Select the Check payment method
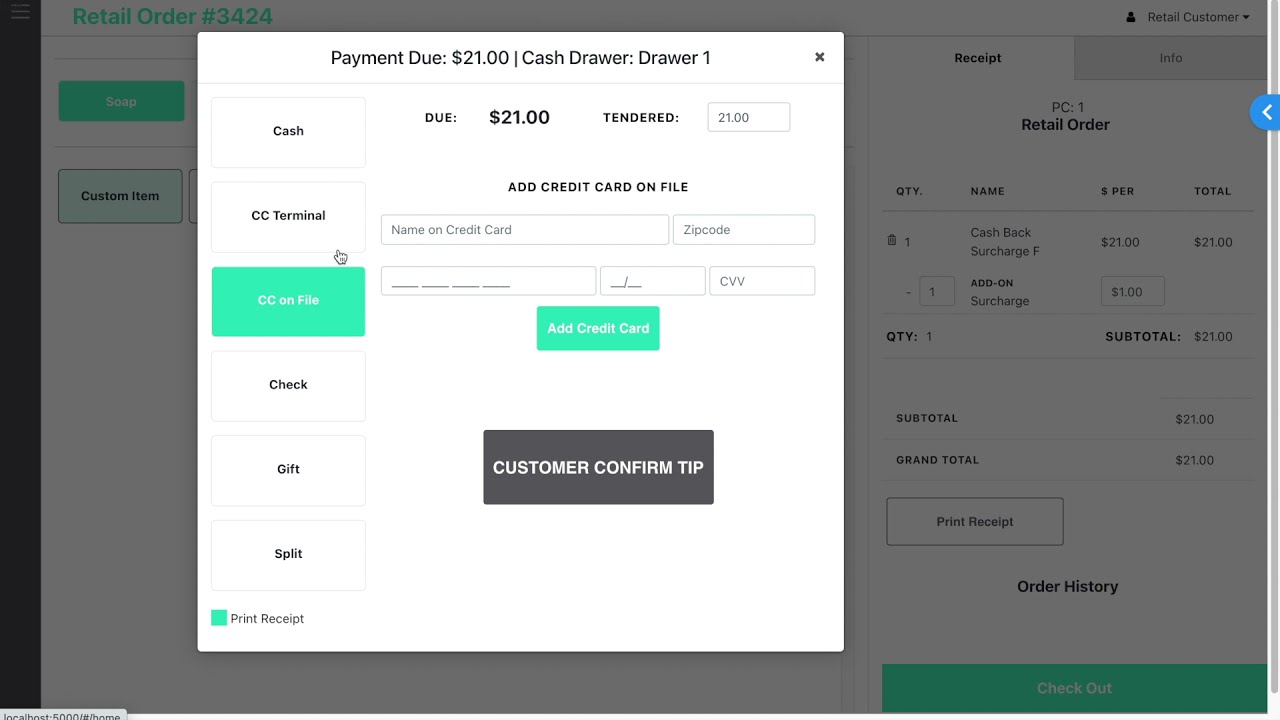The width and height of the screenshot is (1280, 720). 288,385
